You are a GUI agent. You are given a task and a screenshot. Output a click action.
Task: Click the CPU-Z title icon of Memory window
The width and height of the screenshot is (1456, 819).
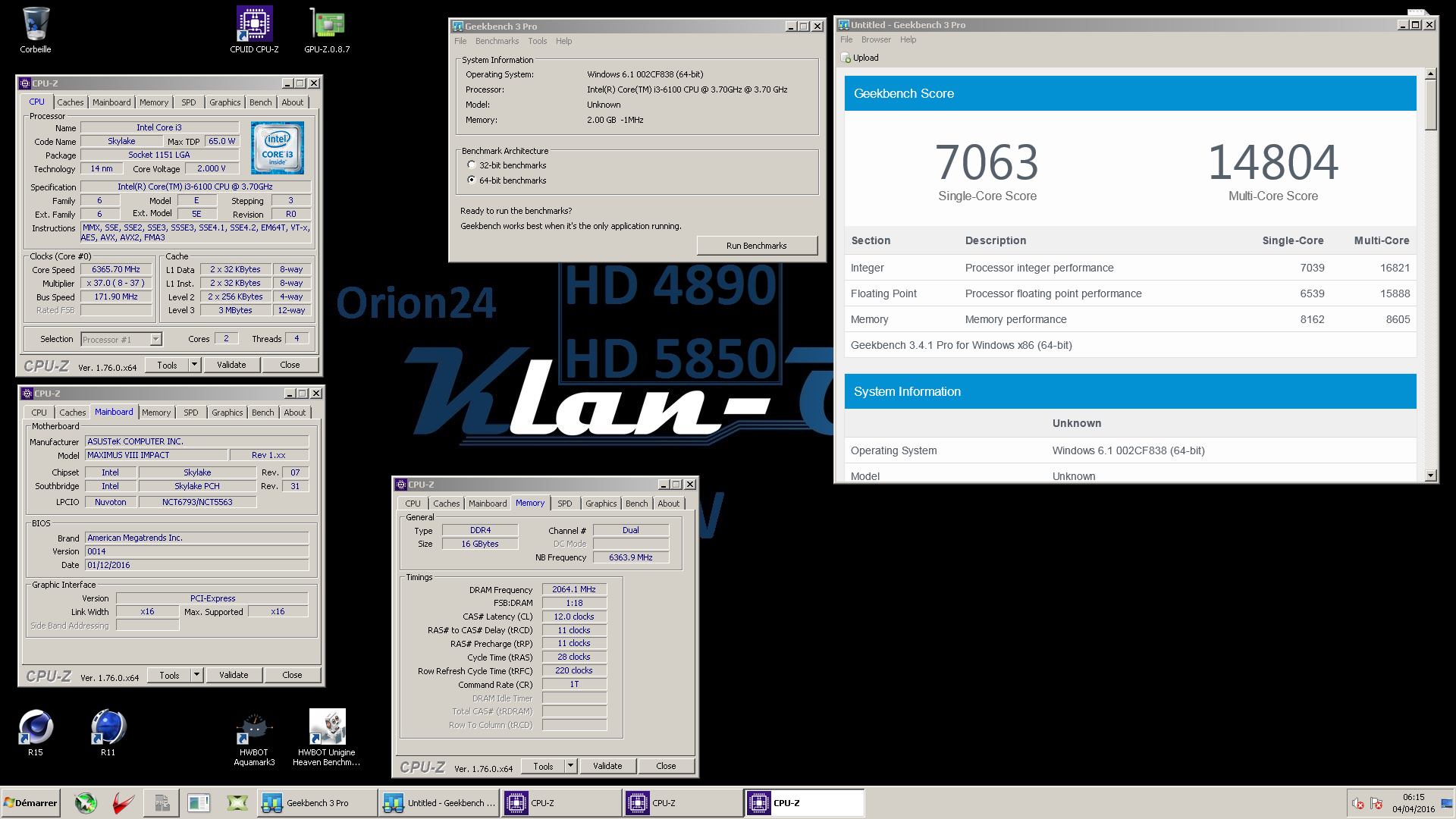[x=400, y=485]
